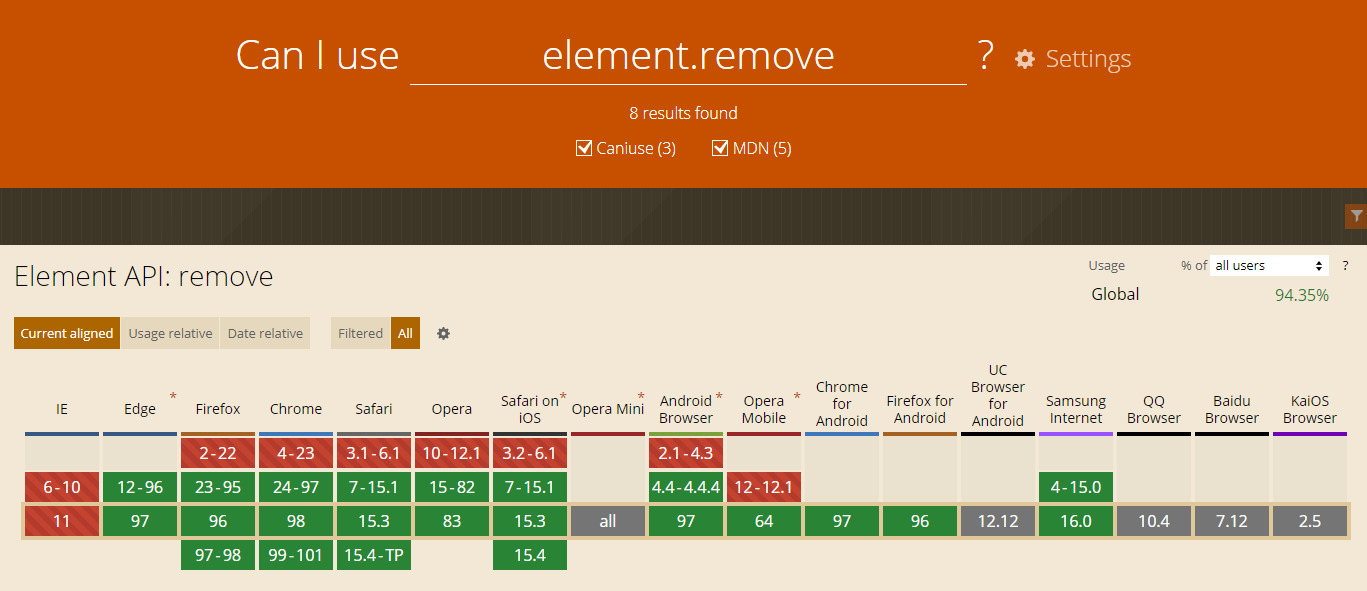This screenshot has width=1367, height=591.
Task: Click Safari 3.1-6.1 cell
Action: click(x=374, y=453)
